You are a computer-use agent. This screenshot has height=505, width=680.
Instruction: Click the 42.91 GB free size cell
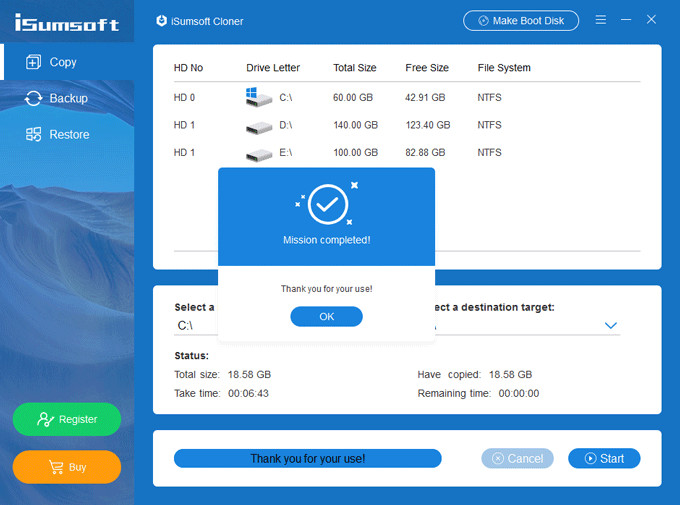[x=425, y=98]
